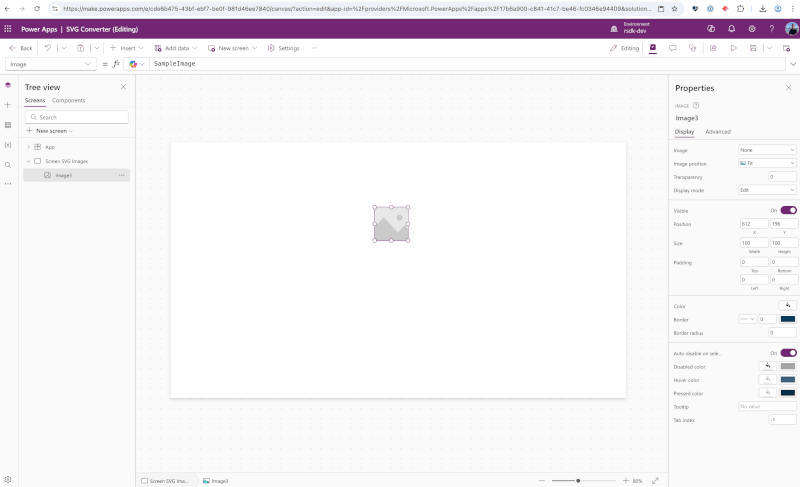Open the Display mode dropdown
Screen dimensions: 800x487
766,190
